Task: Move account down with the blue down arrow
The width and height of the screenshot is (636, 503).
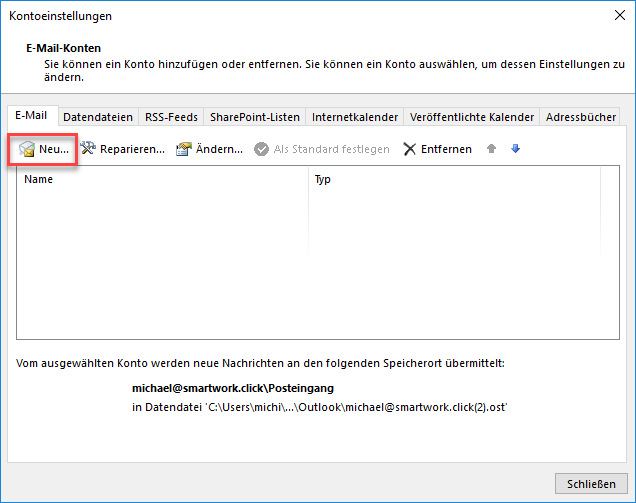Action: pos(515,149)
